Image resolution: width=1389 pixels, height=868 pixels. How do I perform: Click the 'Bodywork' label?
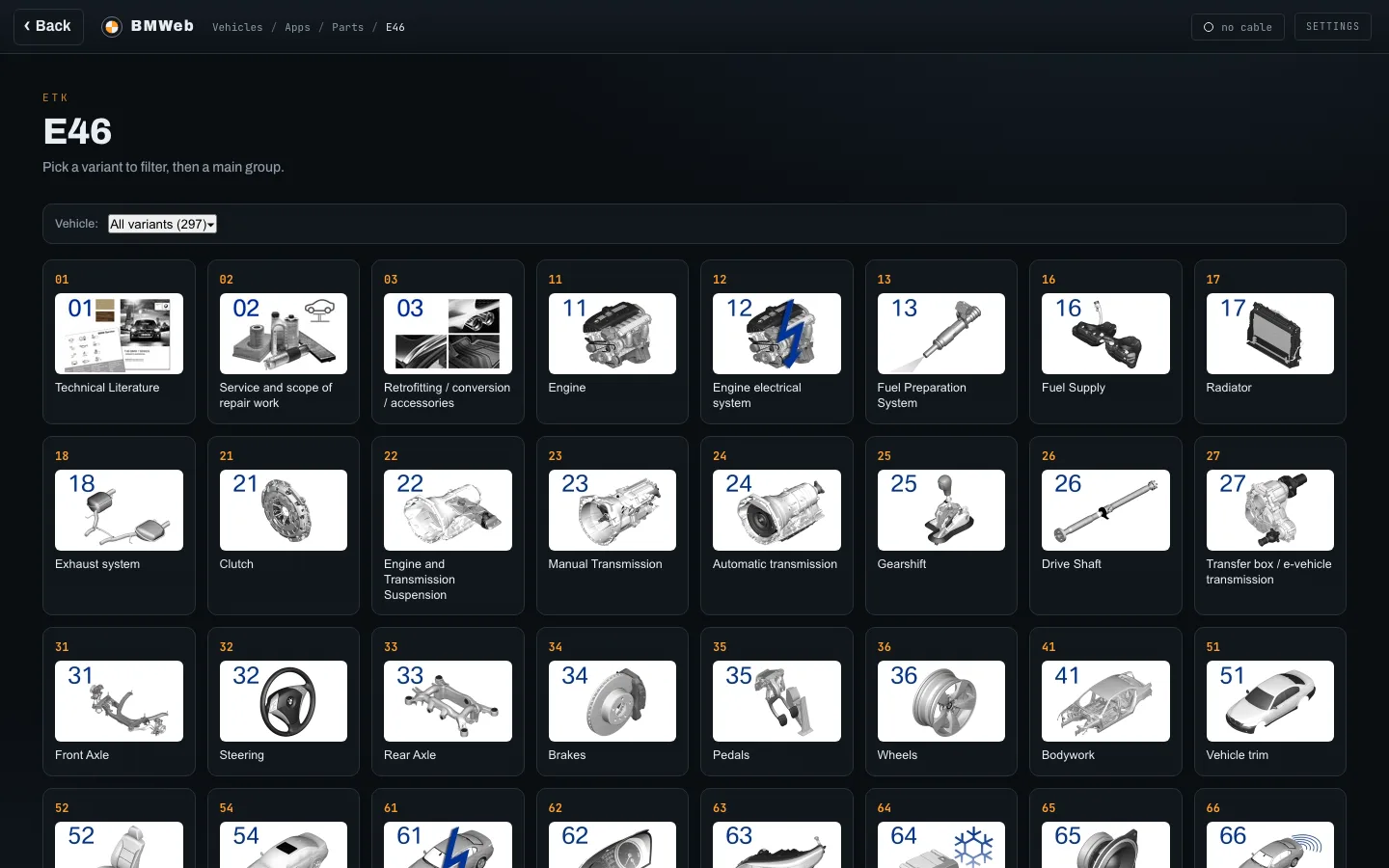(x=1068, y=755)
